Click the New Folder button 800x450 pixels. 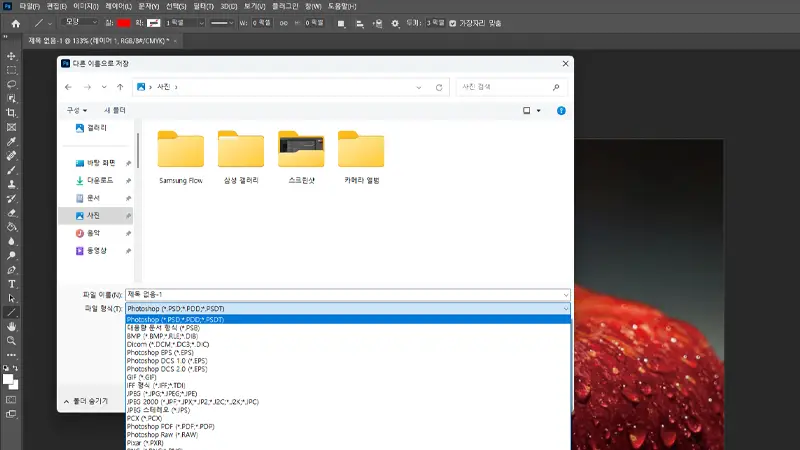coord(115,110)
